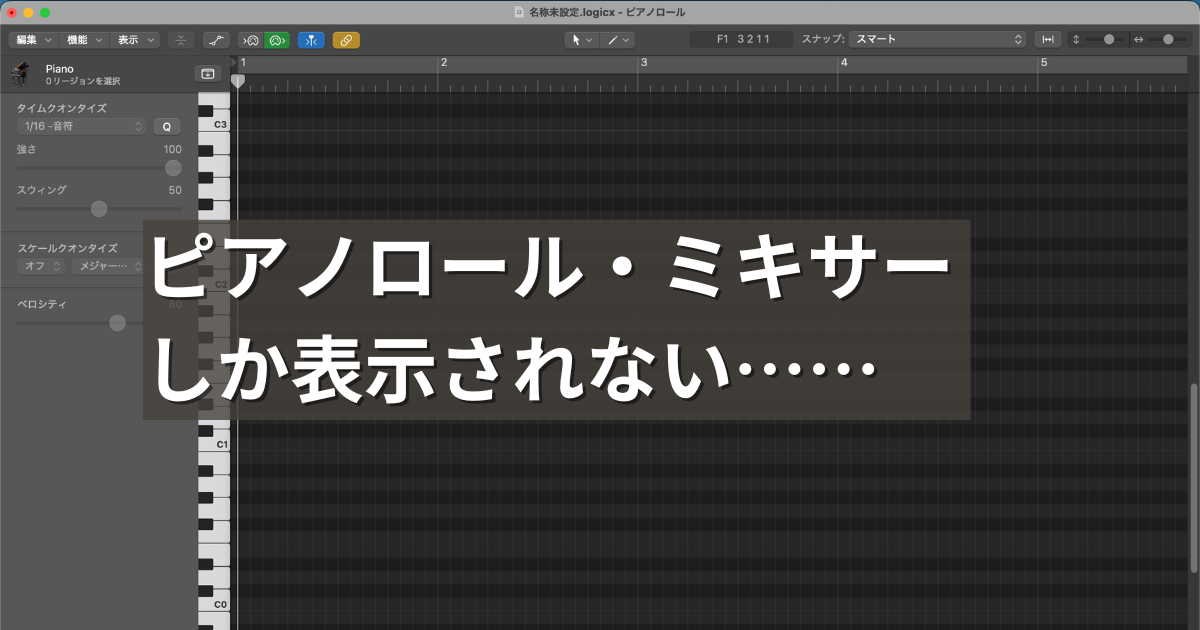Click the スウィング slider handle

tap(99, 209)
